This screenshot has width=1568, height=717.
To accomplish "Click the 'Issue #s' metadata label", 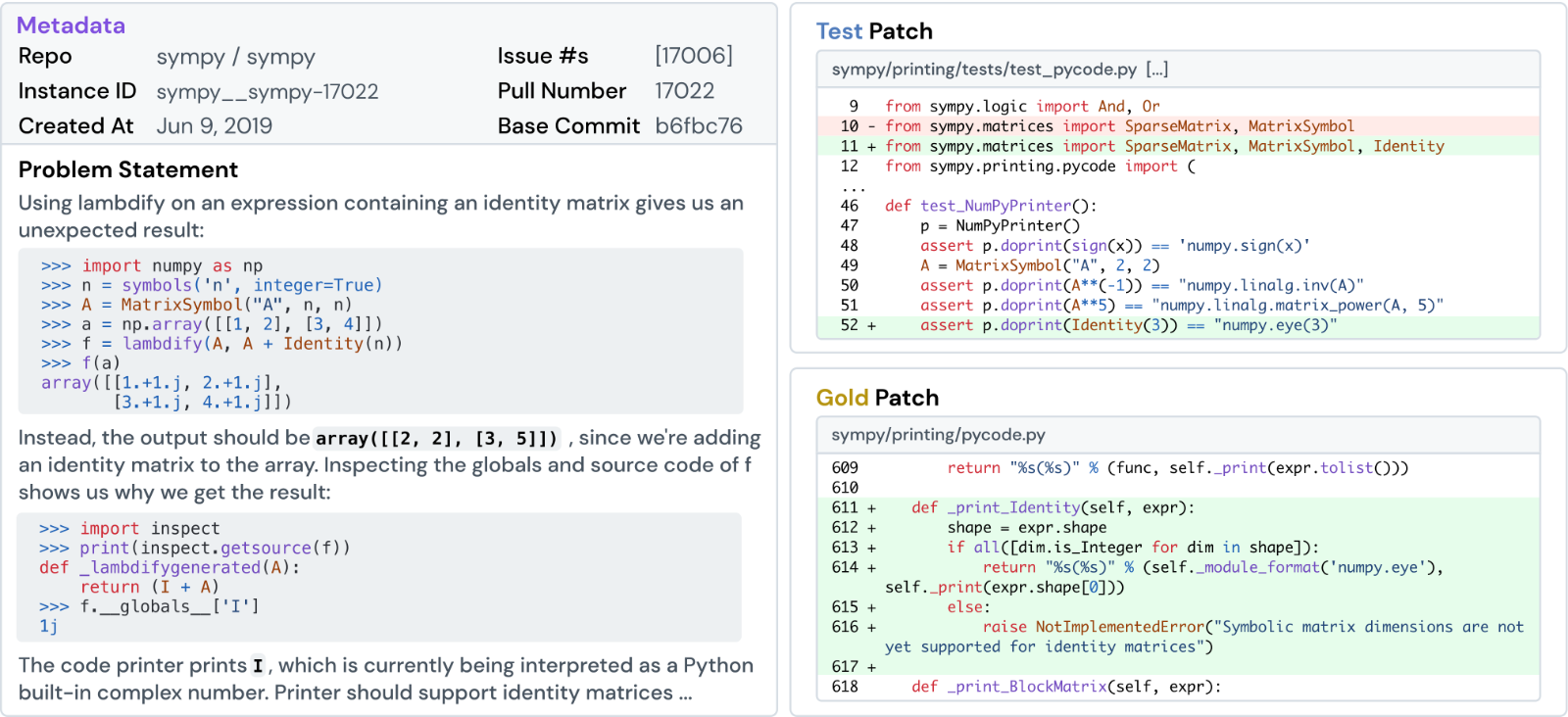I will 543,56.
